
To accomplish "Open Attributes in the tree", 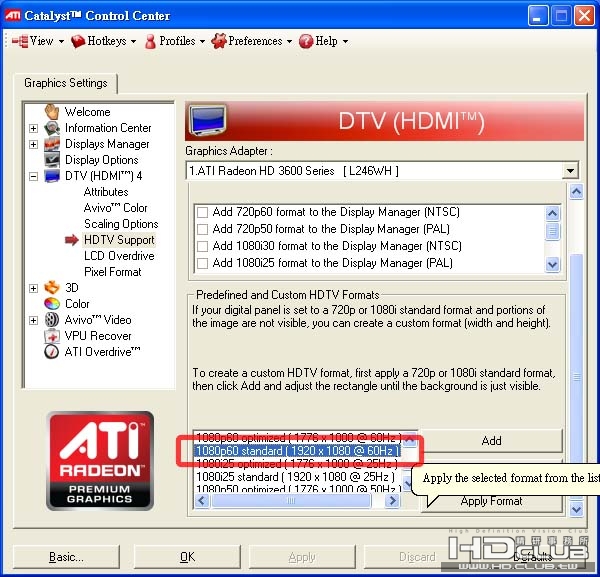I will point(106,192).
